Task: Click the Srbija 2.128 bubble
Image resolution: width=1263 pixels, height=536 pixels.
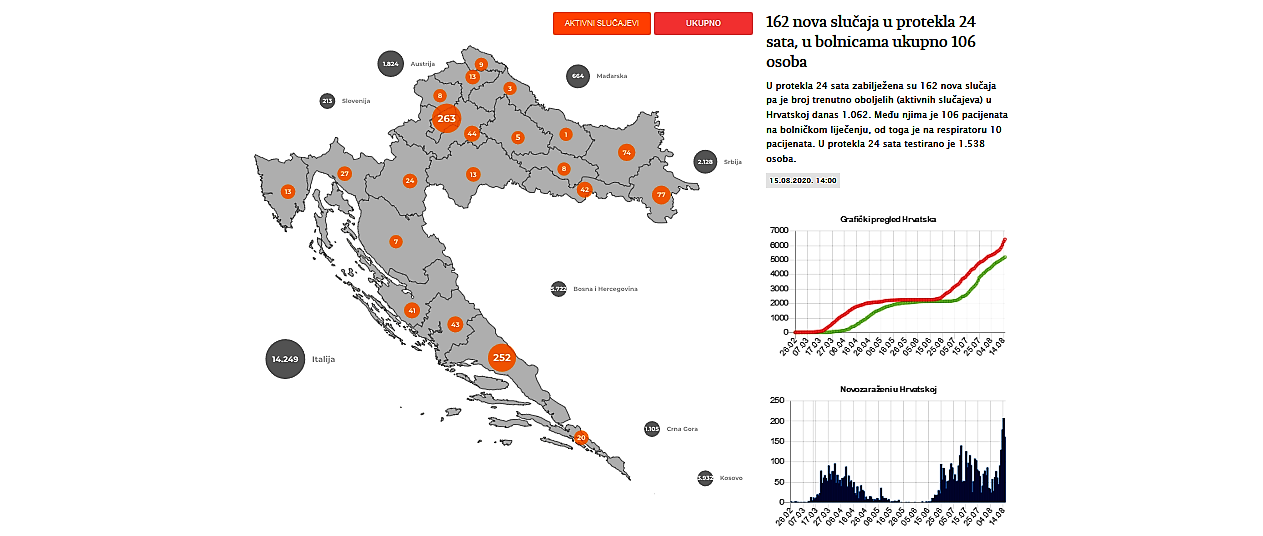Action: pos(705,162)
